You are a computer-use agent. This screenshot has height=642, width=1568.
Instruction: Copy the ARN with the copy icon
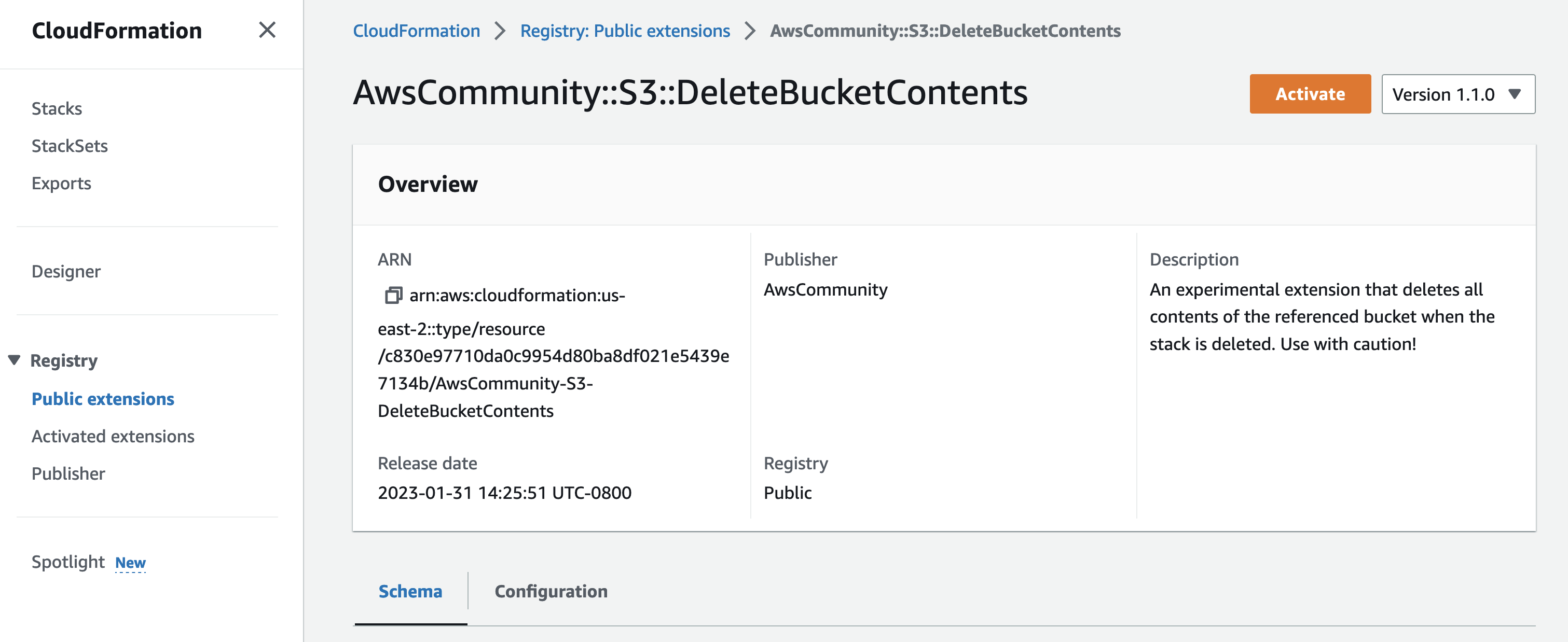pos(393,295)
